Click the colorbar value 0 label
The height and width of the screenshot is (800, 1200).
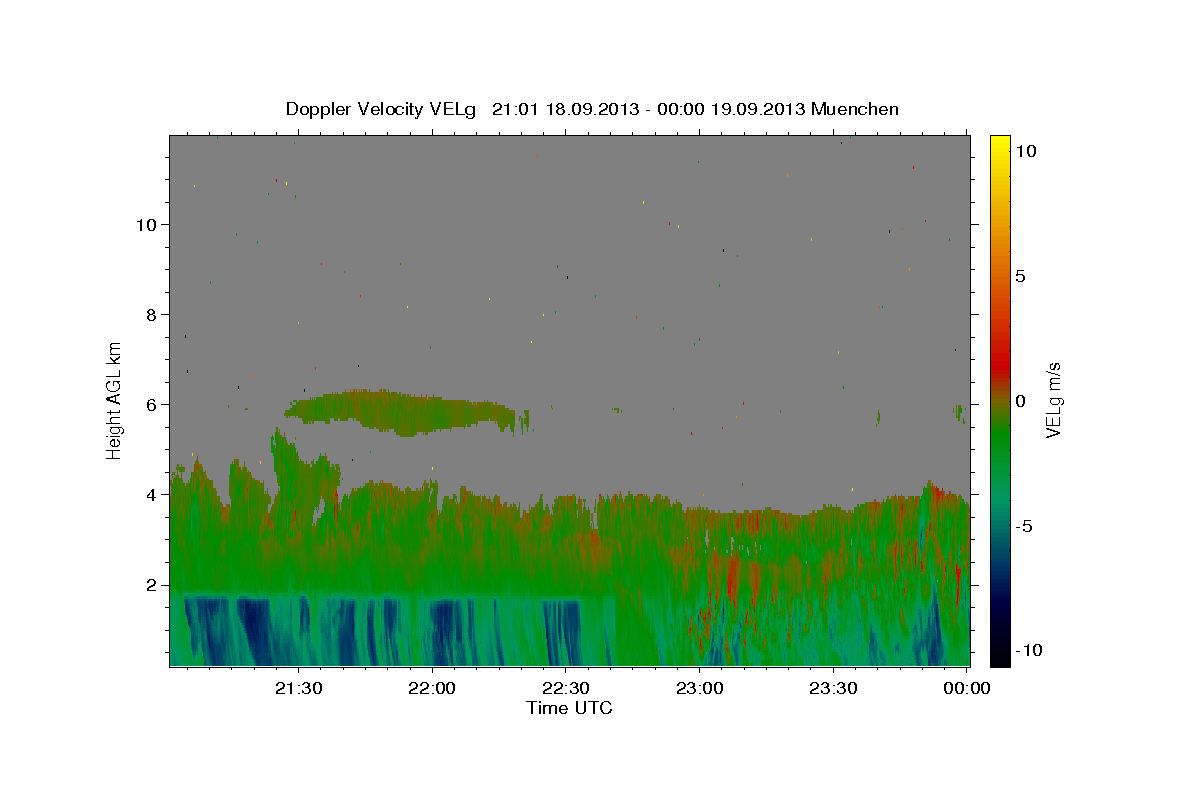pos(1020,401)
